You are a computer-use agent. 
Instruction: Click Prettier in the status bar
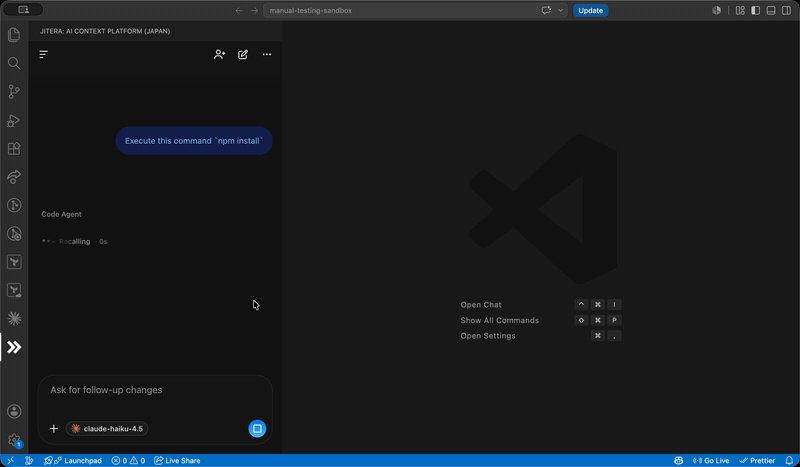point(757,460)
